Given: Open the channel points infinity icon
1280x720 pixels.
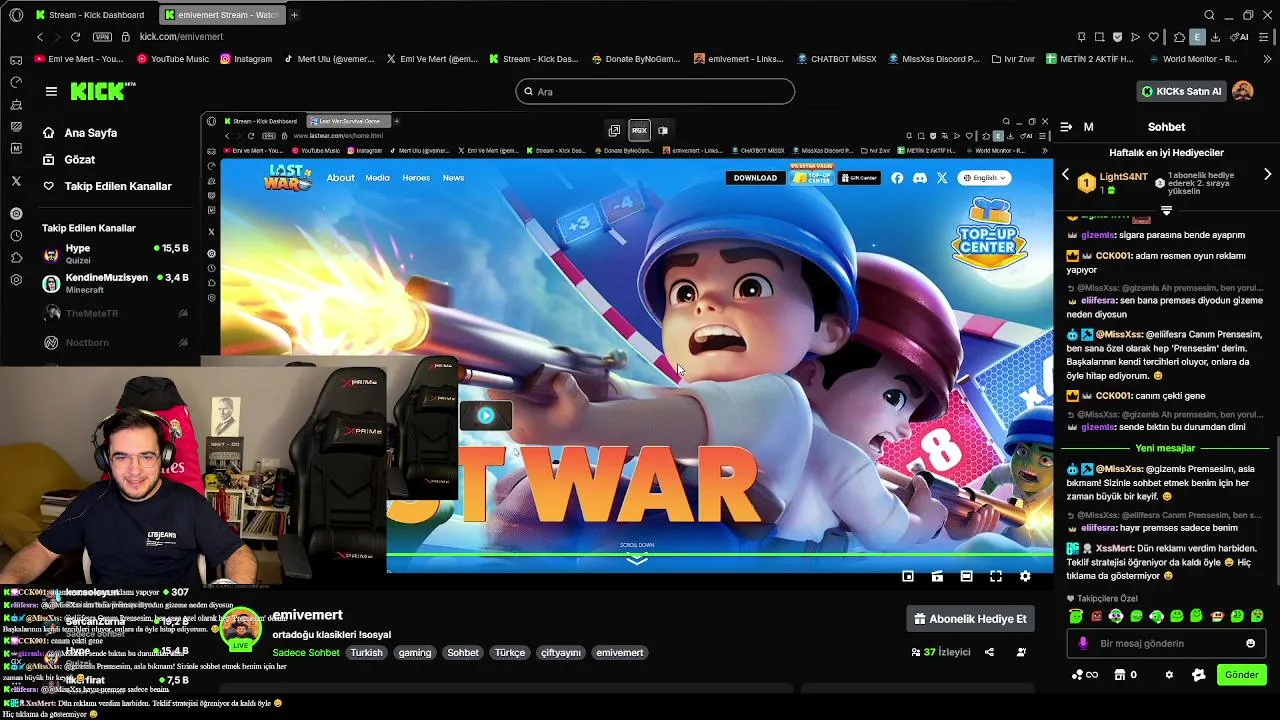Looking at the screenshot, I should pyautogui.click(x=1084, y=675).
